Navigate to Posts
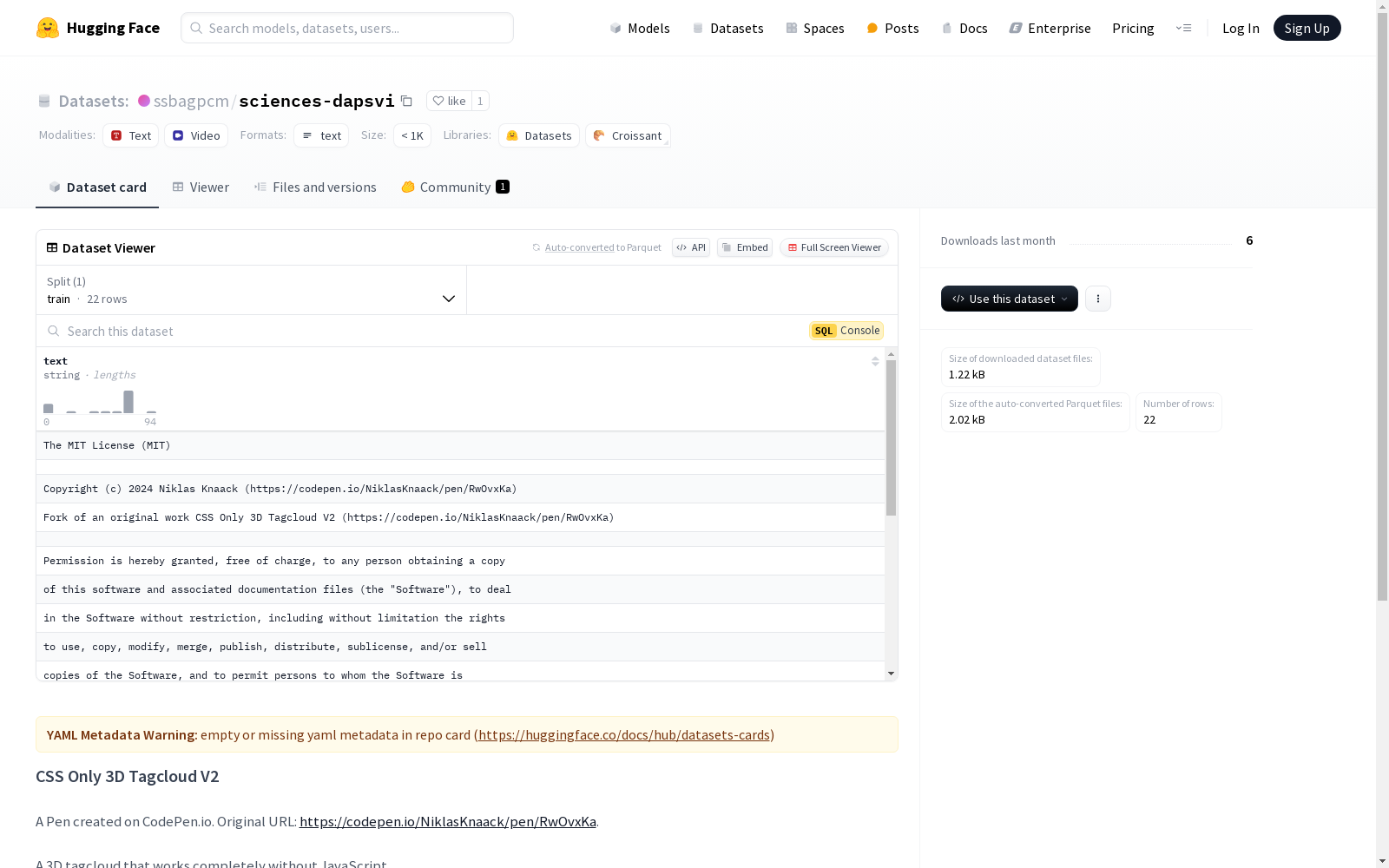Screen dimensions: 1389x868 pyautogui.click(x=892, y=28)
